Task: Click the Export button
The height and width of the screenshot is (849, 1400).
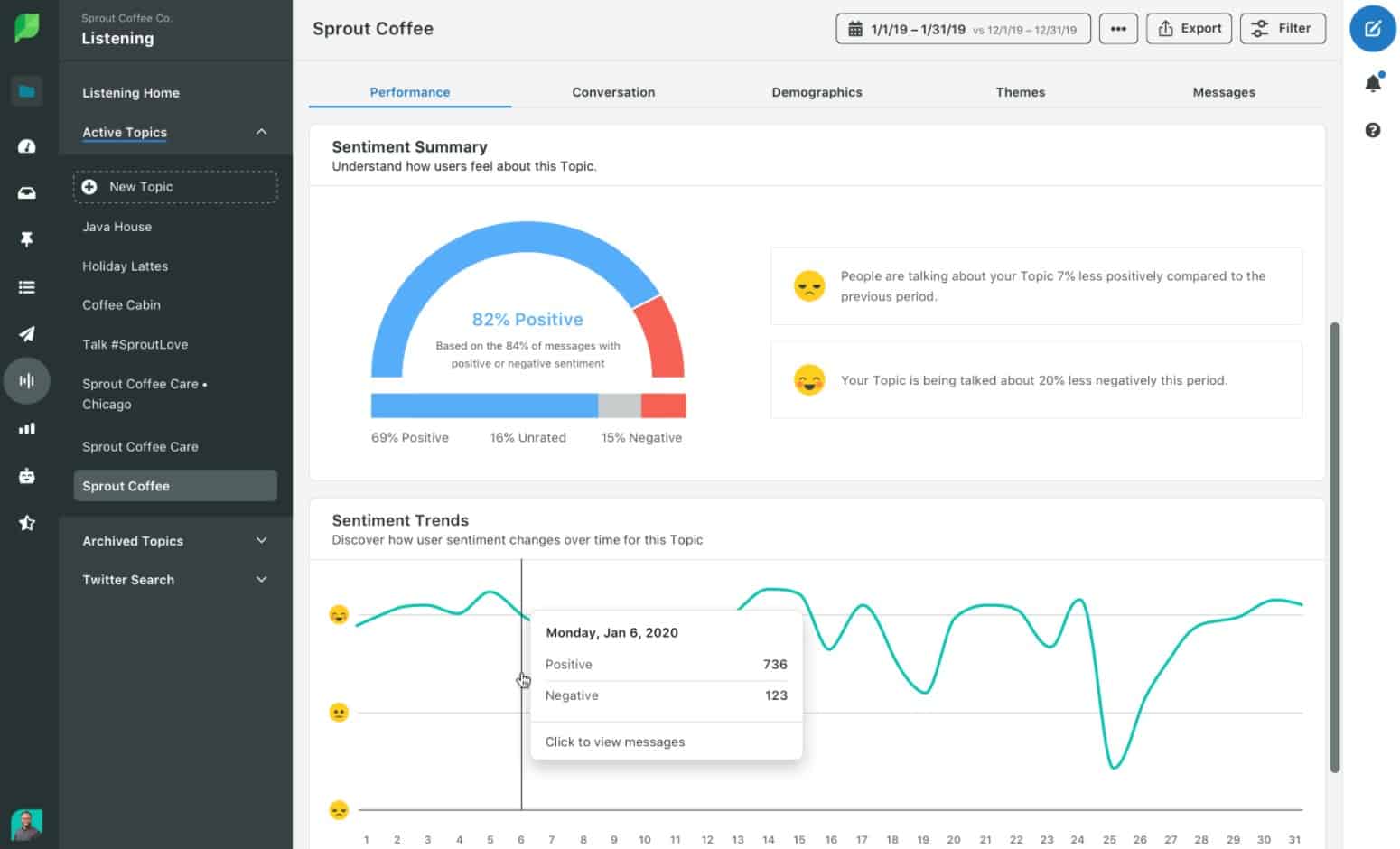Action: [1188, 28]
